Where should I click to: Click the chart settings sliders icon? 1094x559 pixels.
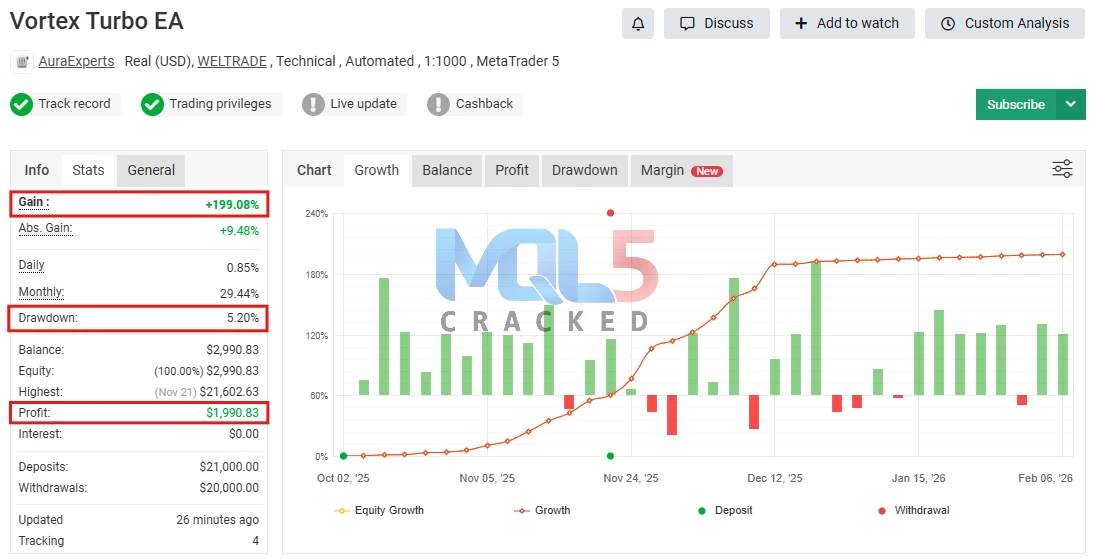pos(1062,169)
